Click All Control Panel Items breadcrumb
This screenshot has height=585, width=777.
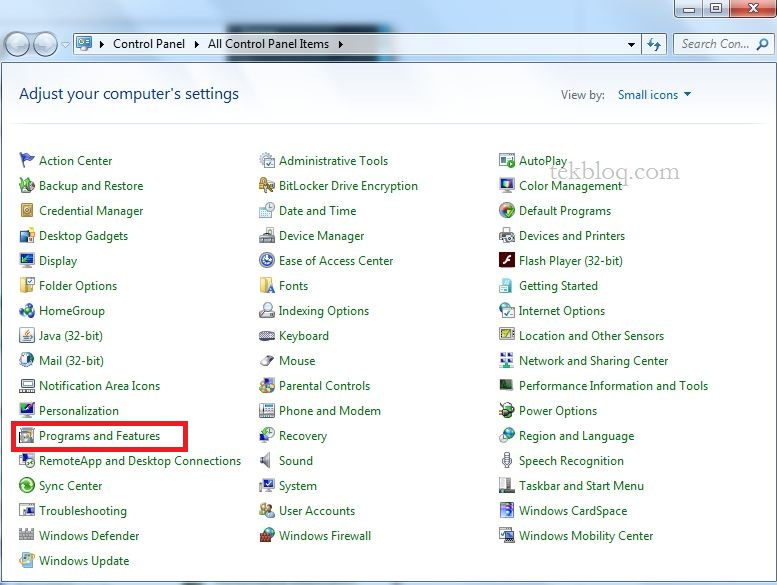click(268, 44)
